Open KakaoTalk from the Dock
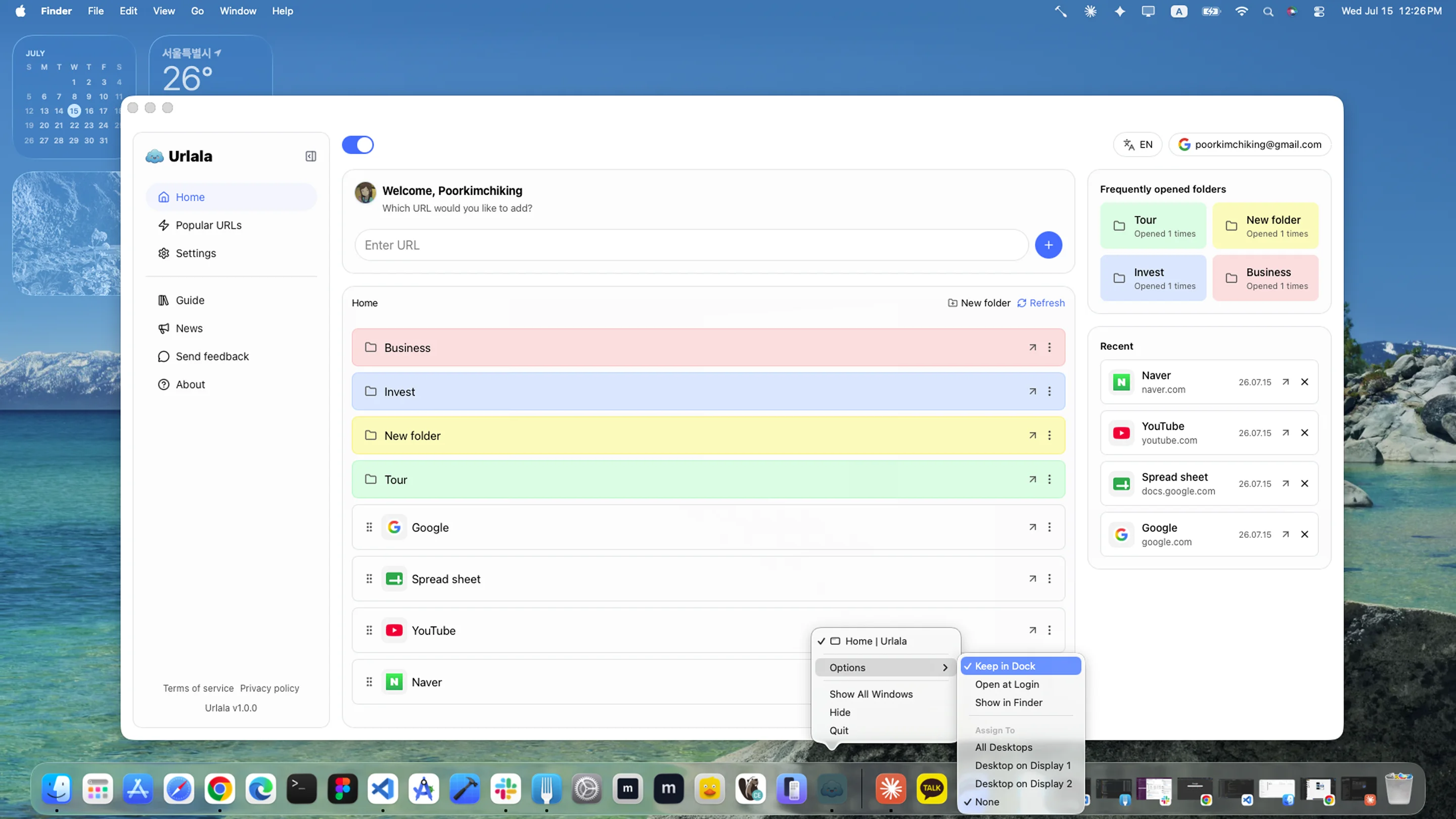The width and height of the screenshot is (1456, 819). click(x=931, y=789)
